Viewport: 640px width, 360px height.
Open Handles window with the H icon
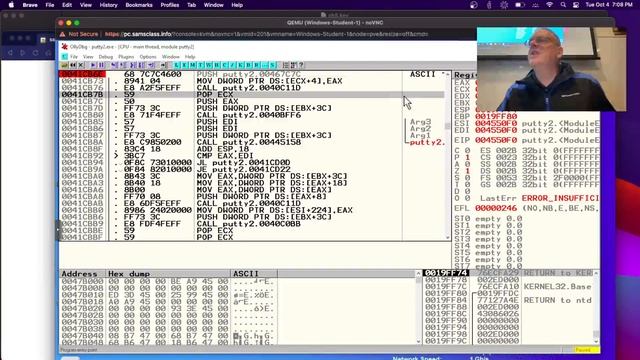(x=217, y=65)
